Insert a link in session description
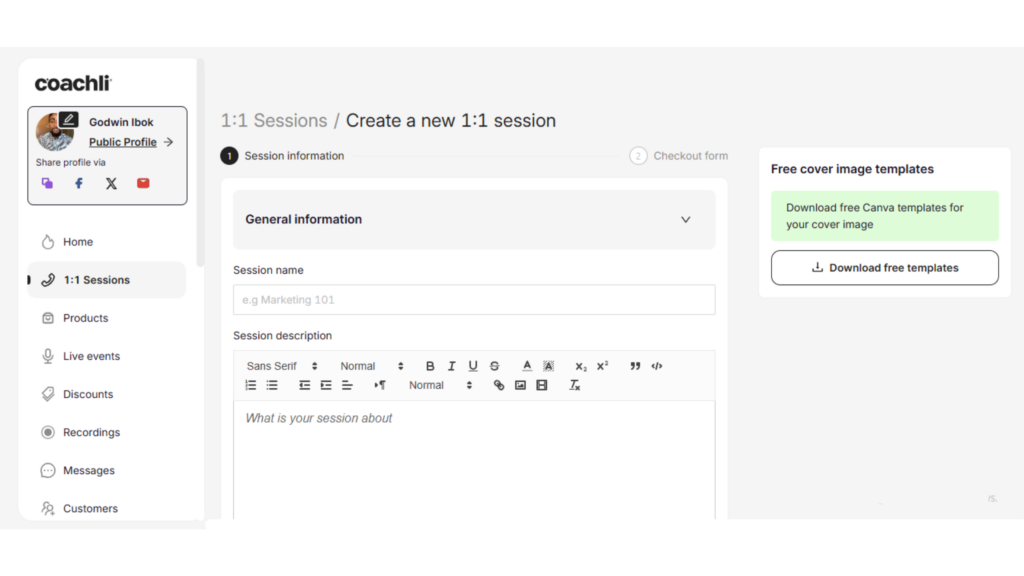This screenshot has height=576, width=1024. (499, 385)
